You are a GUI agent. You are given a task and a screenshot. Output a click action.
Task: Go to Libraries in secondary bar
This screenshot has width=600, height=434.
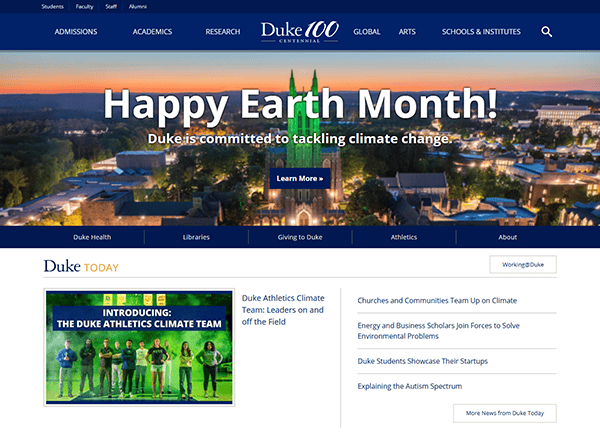tap(196, 237)
